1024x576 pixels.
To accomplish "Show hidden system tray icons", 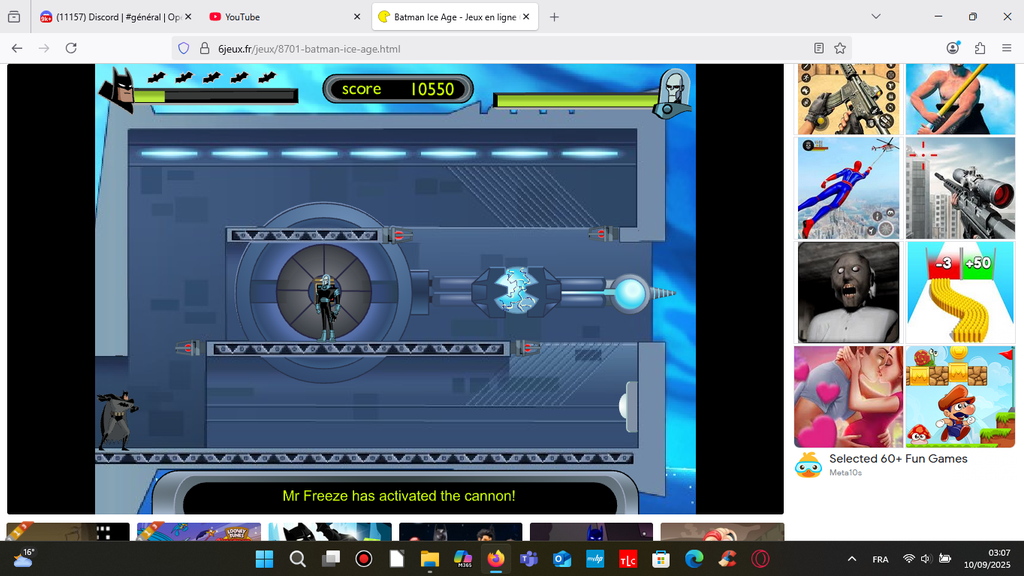I will tap(852, 559).
